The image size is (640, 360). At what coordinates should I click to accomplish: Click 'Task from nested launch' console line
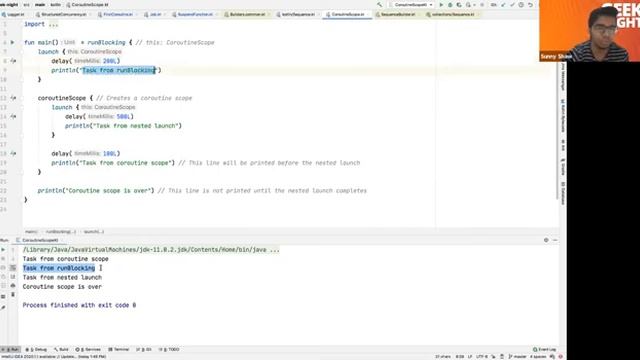tap(62, 277)
